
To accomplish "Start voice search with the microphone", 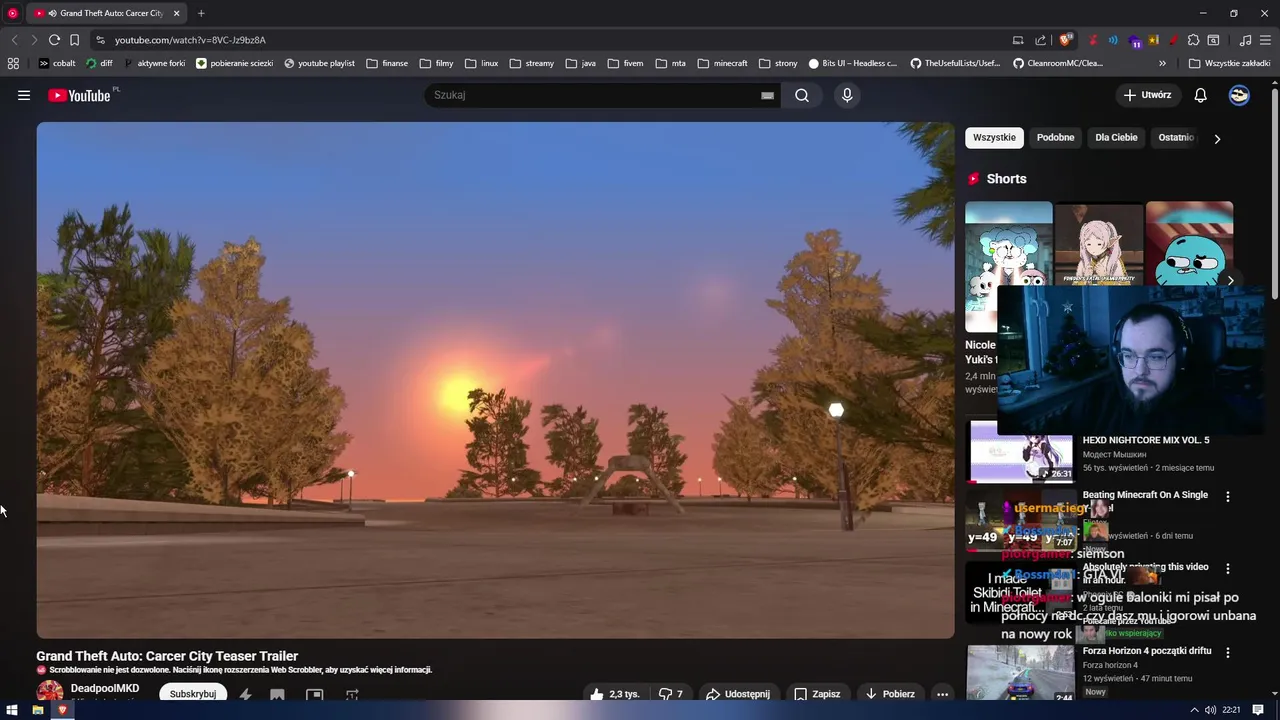I will tap(847, 95).
